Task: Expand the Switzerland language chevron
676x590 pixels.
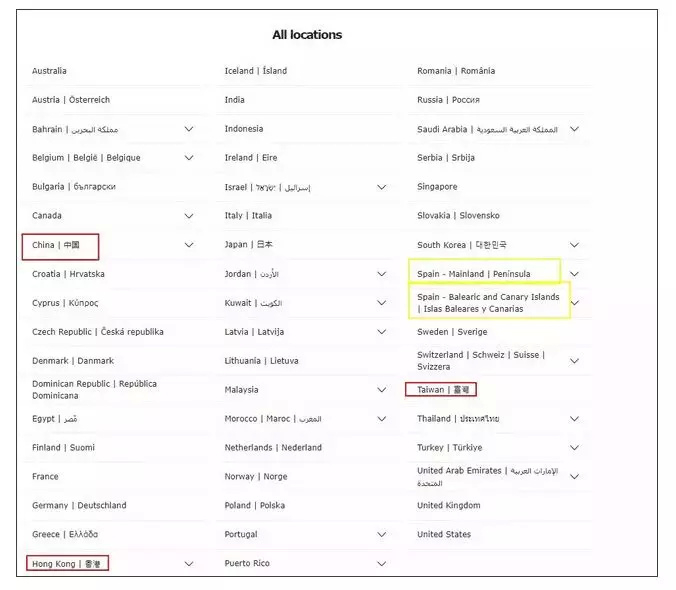Action: click(574, 361)
